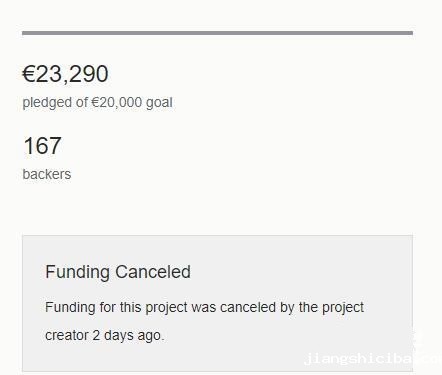This screenshot has width=442, height=375.
Task: Click the jiangshicibai watermark text
Action: [x=373, y=359]
